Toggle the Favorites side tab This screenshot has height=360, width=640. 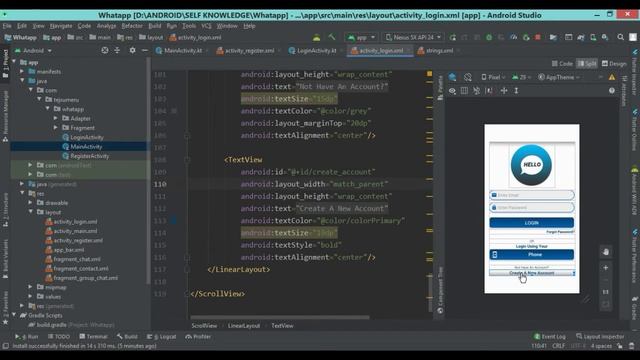click(5, 309)
